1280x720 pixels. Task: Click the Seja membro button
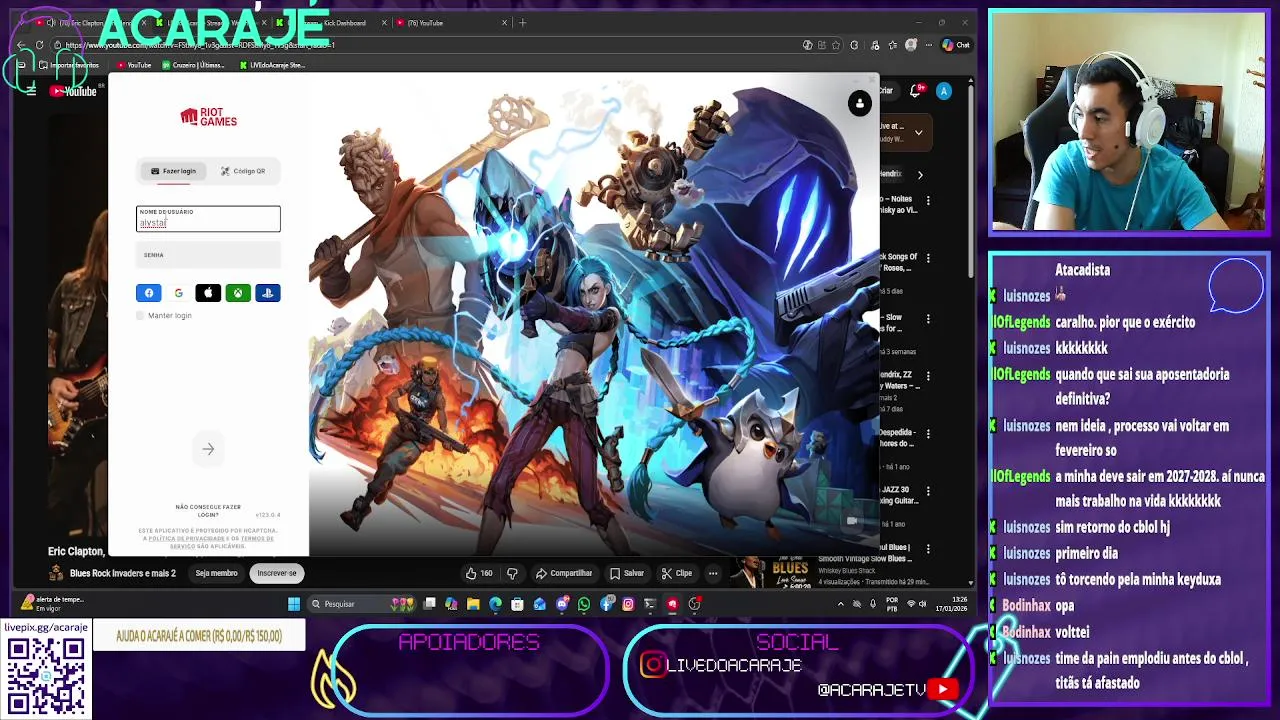coord(216,573)
